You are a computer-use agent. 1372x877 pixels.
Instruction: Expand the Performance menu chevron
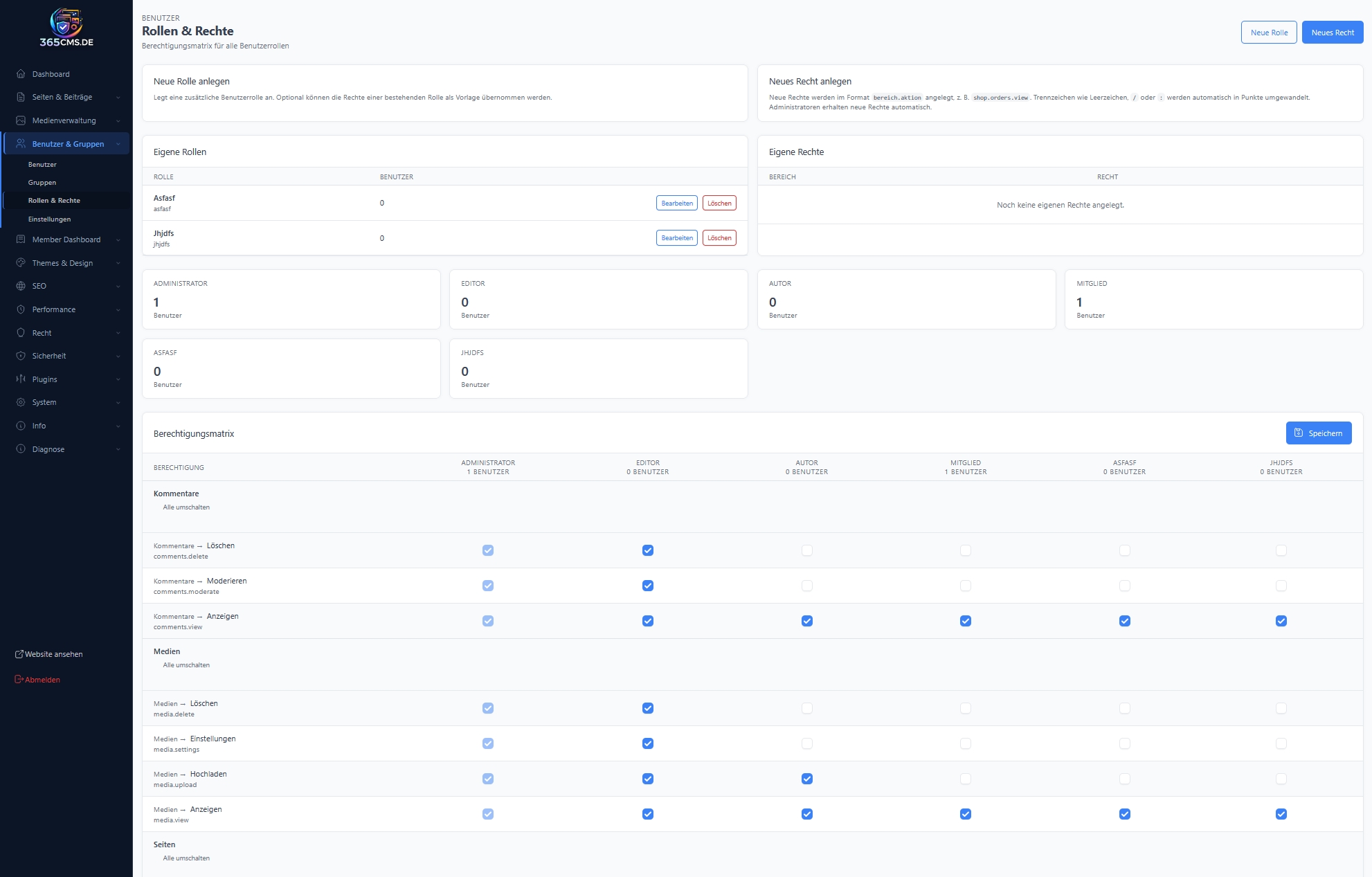click(x=118, y=309)
